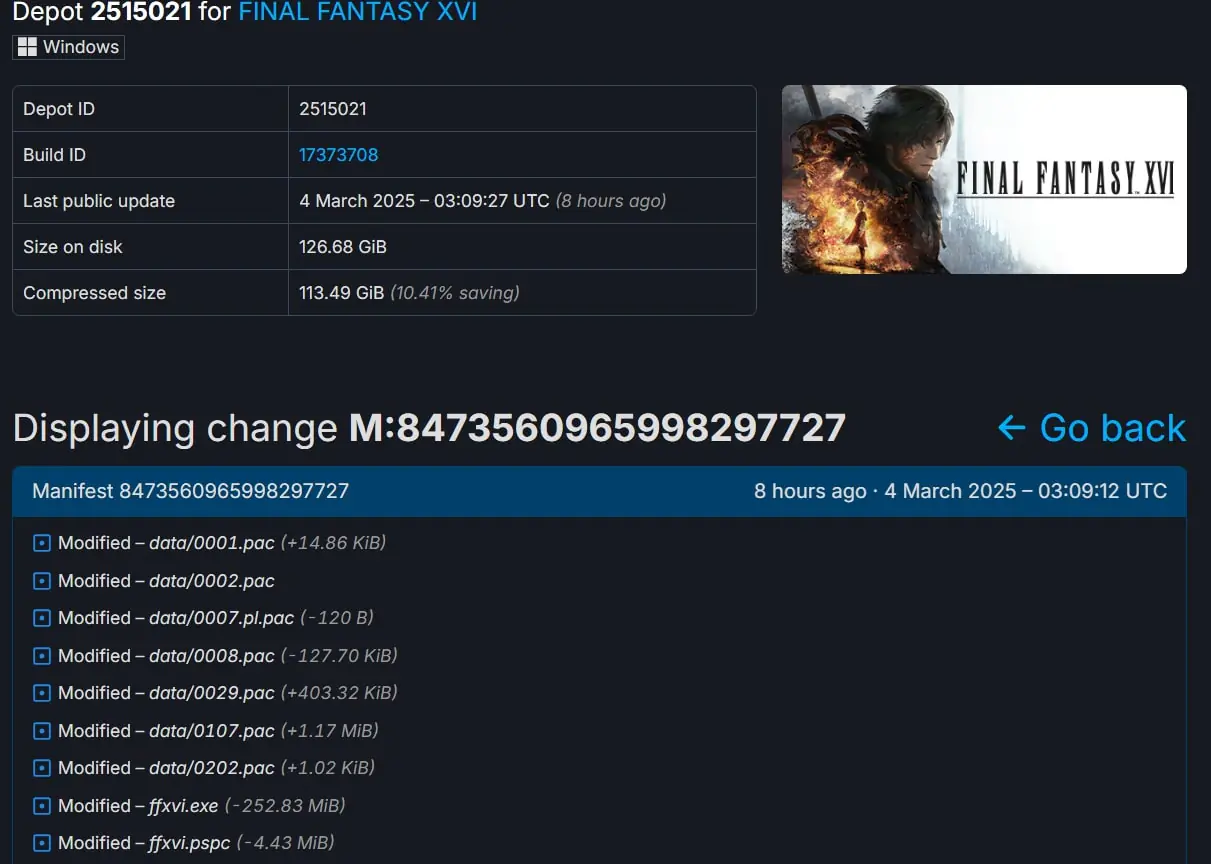Viewport: 1211px width, 864px height.
Task: Click modified icon beside data/0008.pac
Action: pyautogui.click(x=41, y=656)
